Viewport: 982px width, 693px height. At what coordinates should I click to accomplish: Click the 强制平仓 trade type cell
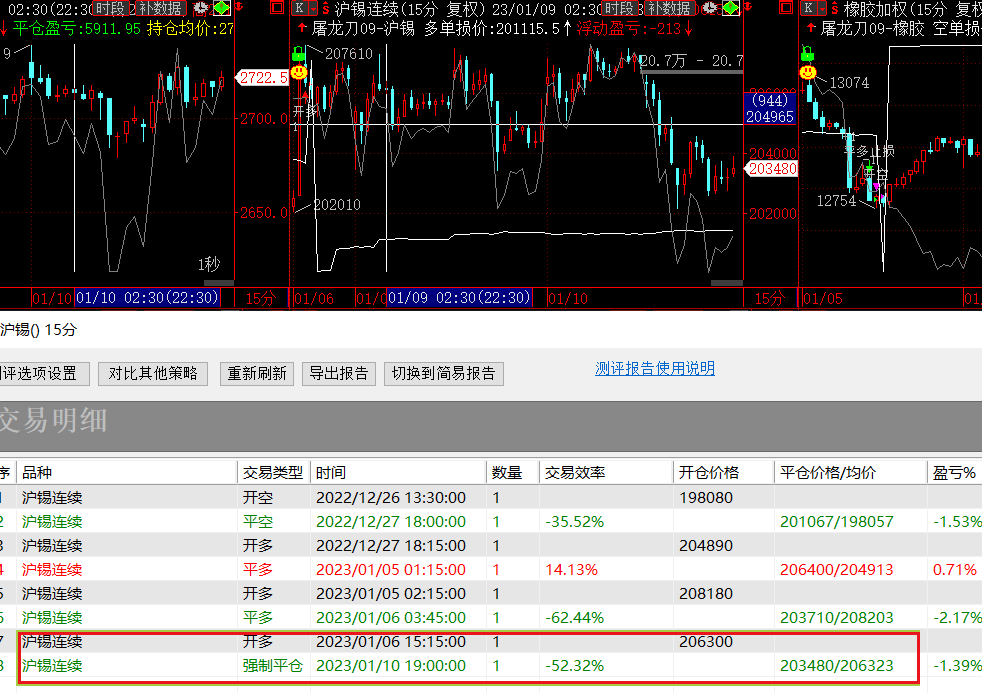tap(273, 665)
